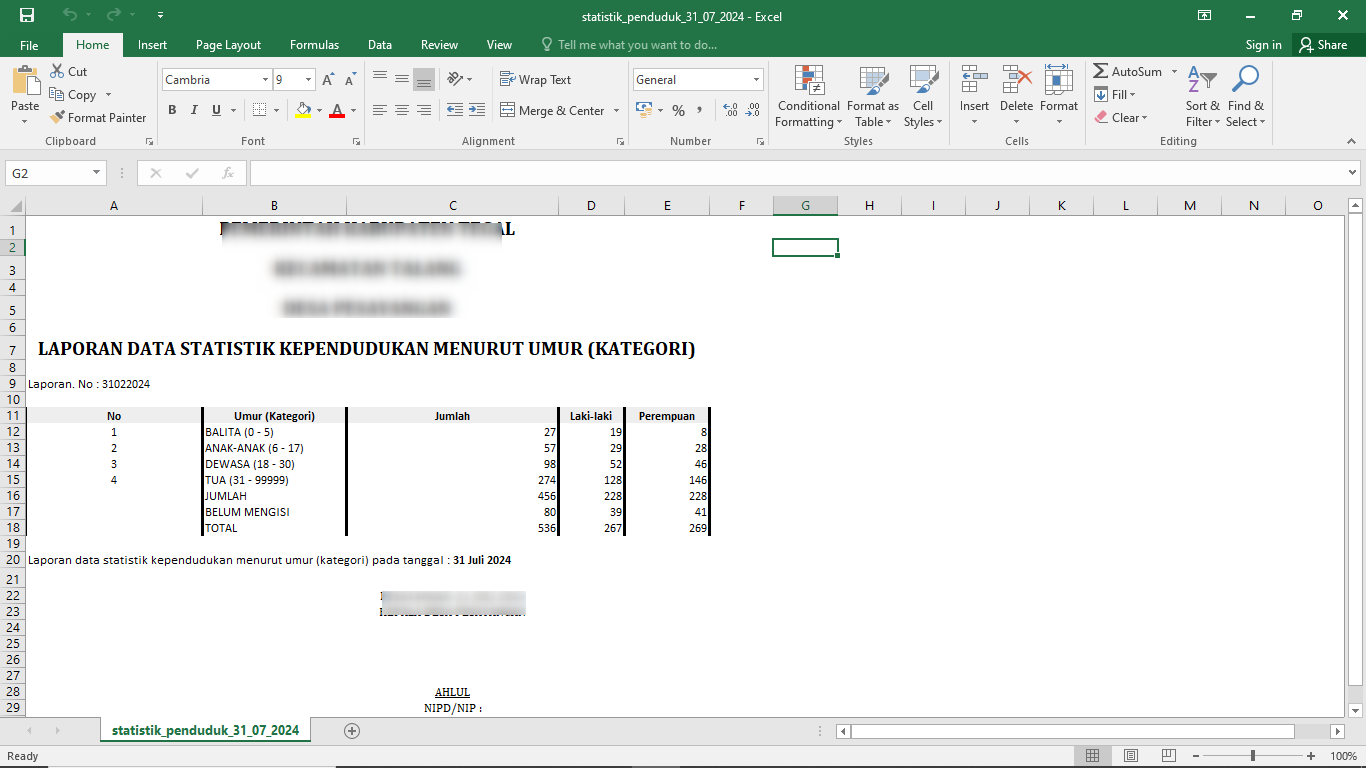The height and width of the screenshot is (768, 1366).
Task: Toggle Italic formatting
Action: click(194, 110)
